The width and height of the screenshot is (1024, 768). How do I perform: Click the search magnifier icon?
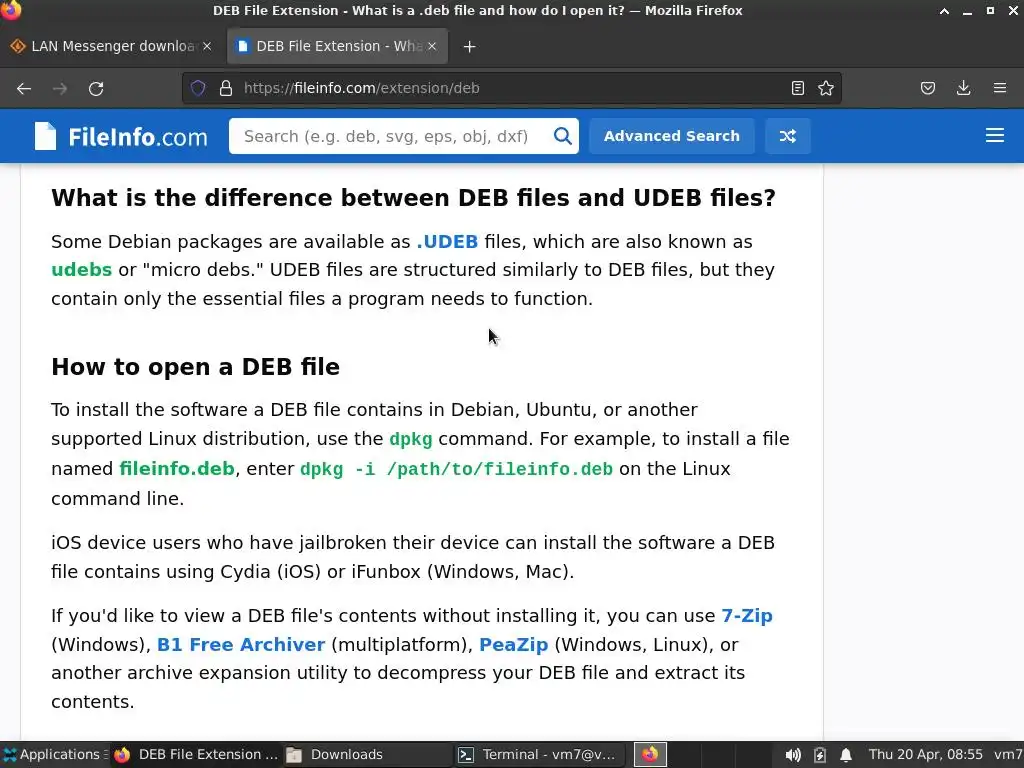(562, 136)
